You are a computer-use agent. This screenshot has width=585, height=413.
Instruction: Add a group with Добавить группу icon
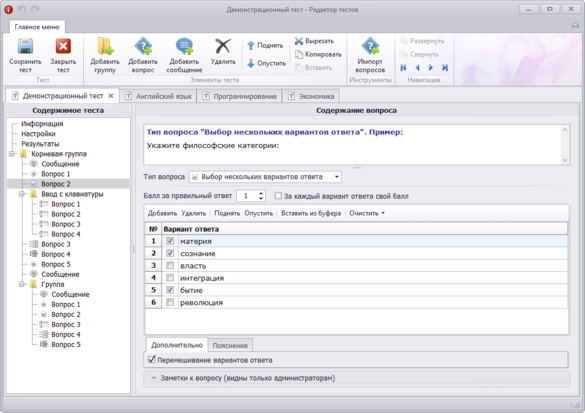105,47
